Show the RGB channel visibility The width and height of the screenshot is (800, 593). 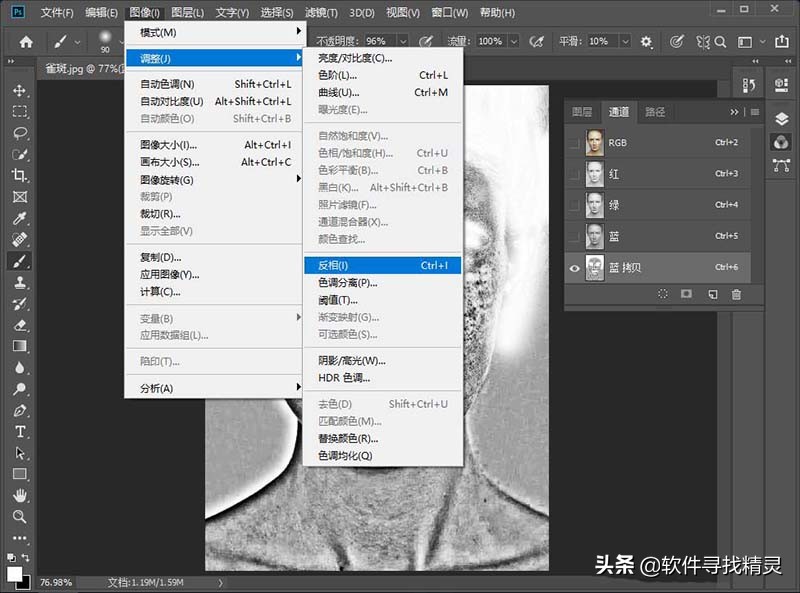[x=574, y=142]
